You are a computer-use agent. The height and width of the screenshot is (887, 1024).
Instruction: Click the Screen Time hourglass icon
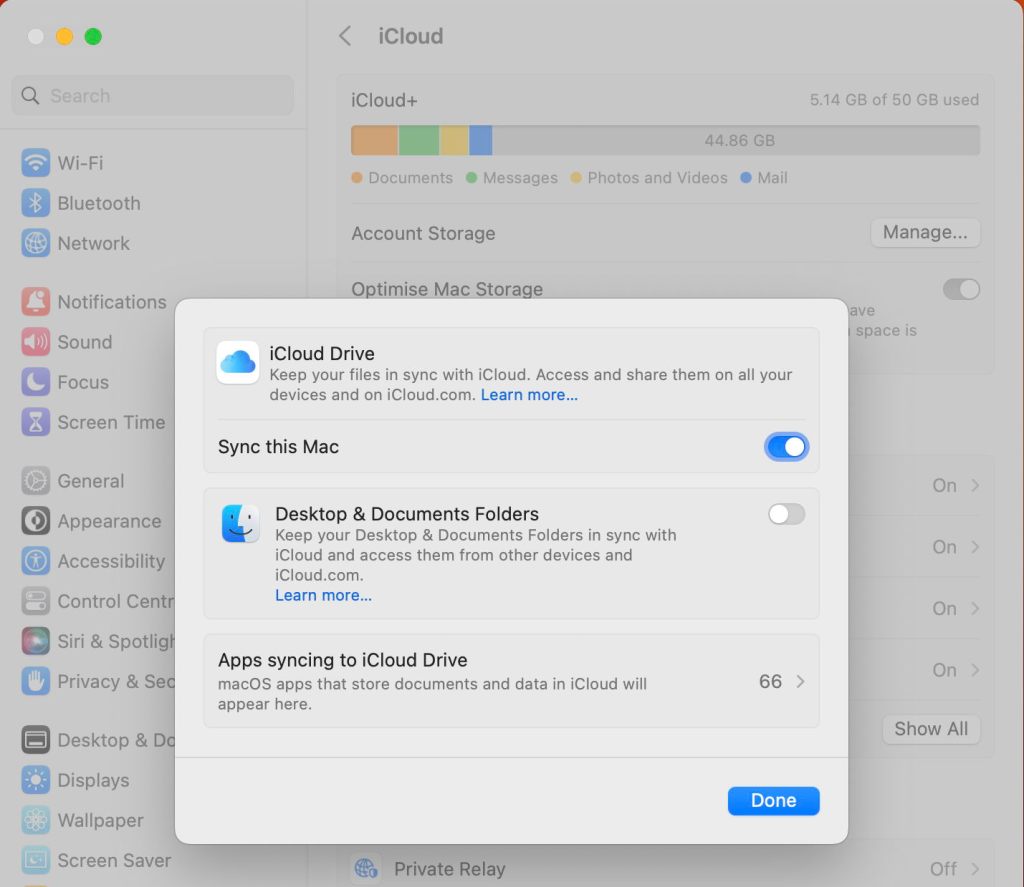coord(36,422)
